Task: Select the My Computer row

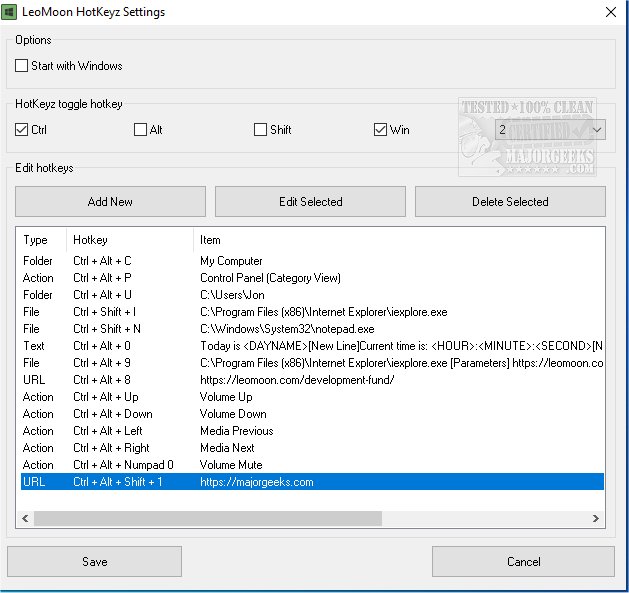Action: (x=312, y=261)
